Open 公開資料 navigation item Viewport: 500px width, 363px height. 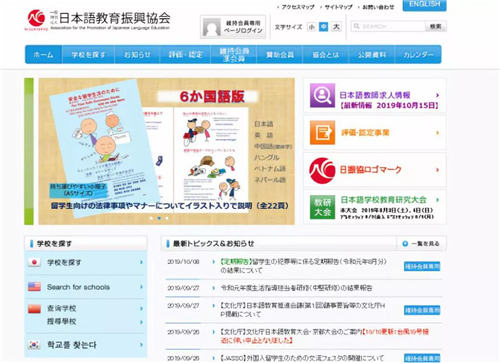click(372, 54)
